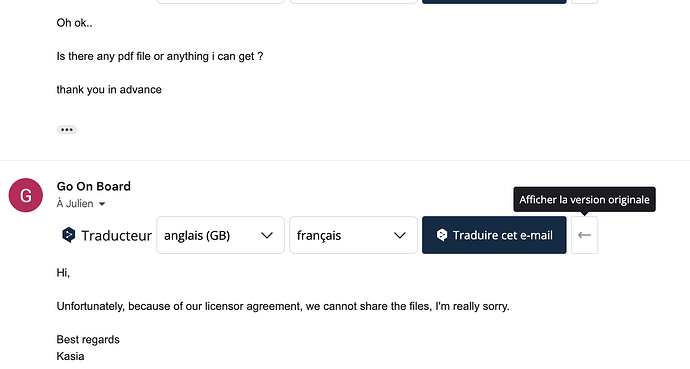Open the français target language dropdown
This screenshot has width=690, height=369.
coord(353,235)
